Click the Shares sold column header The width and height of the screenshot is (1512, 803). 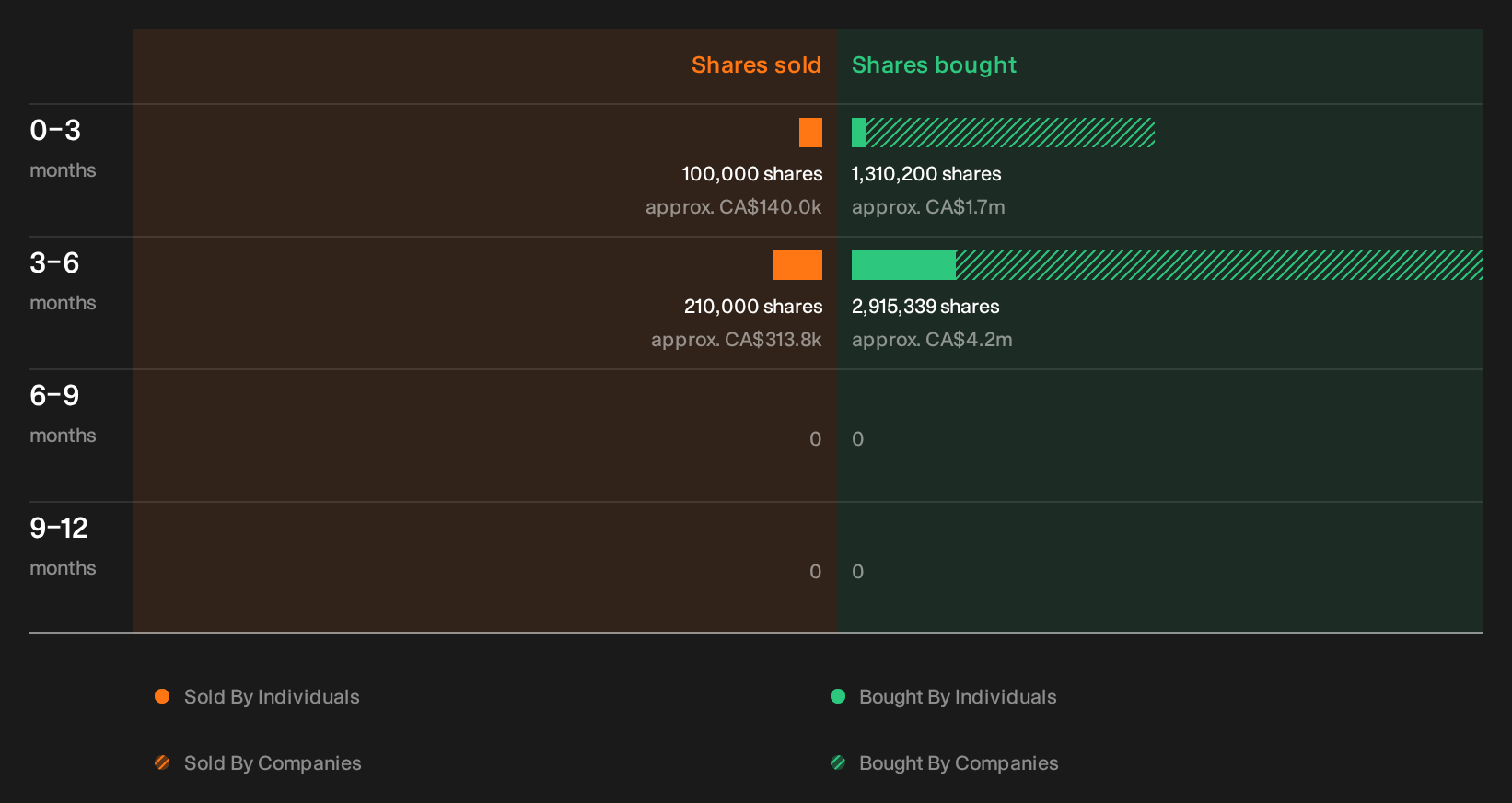coord(756,65)
